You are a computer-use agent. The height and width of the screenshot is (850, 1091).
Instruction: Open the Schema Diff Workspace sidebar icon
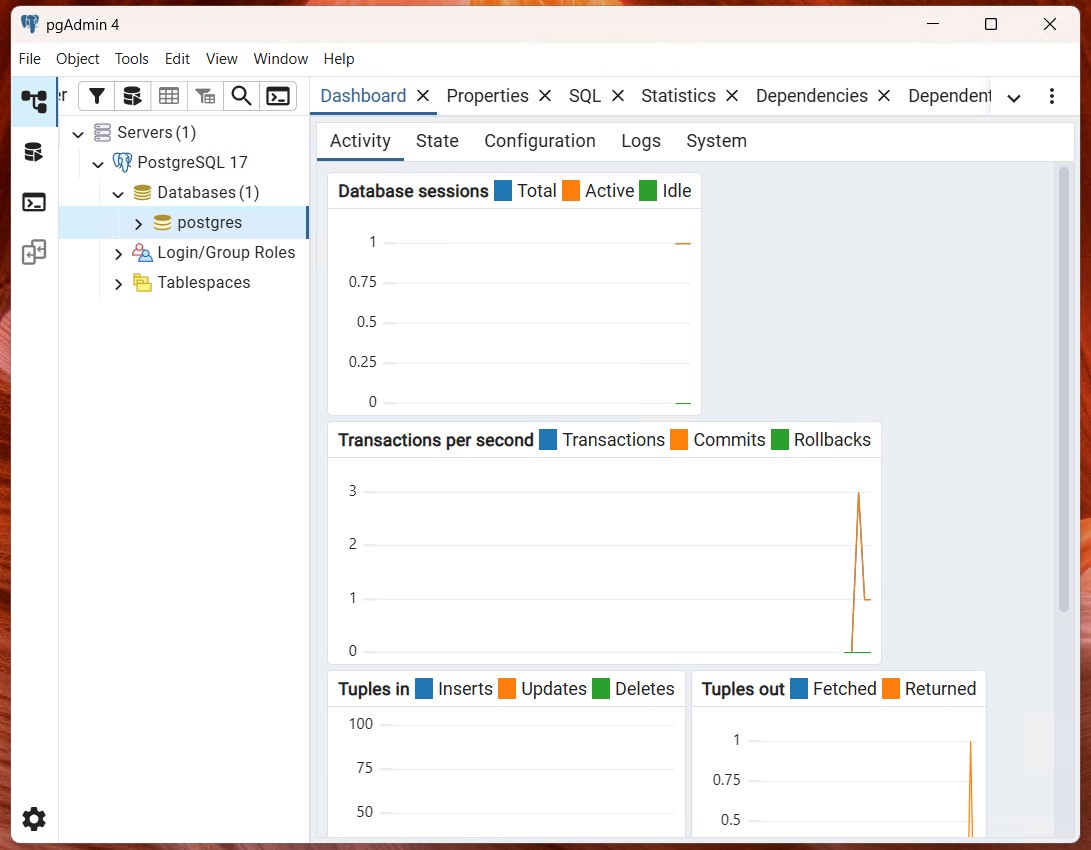coord(33,252)
